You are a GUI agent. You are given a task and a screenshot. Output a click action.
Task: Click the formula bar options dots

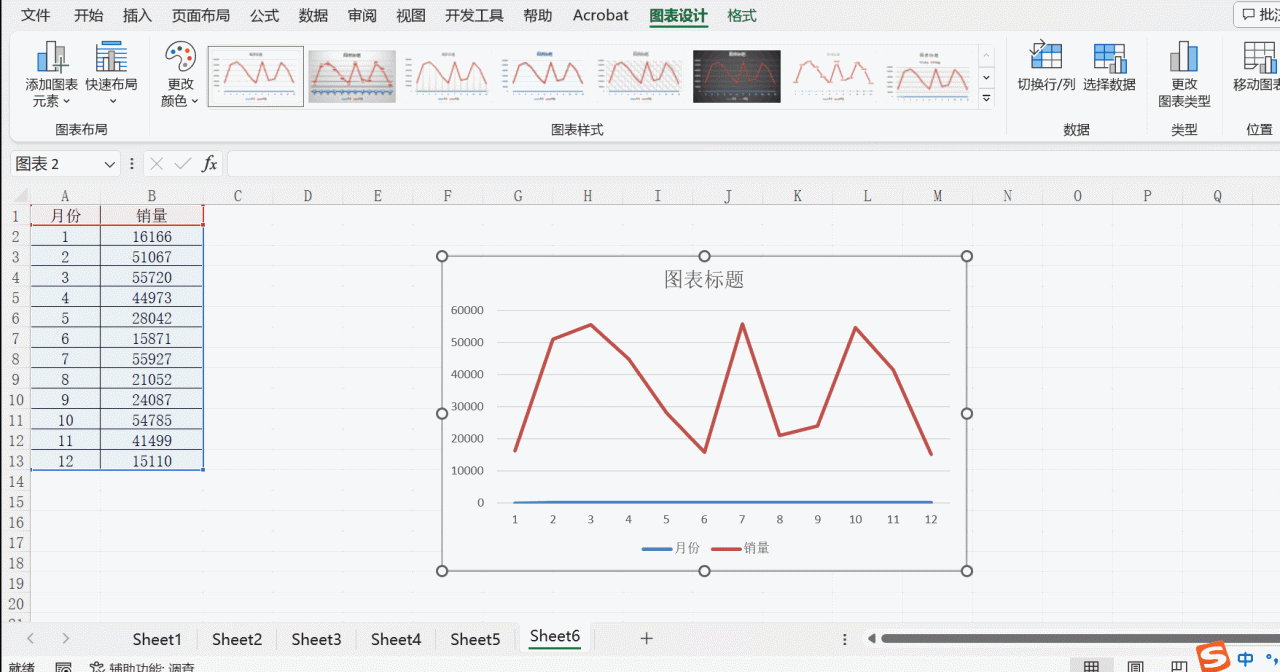coord(132,164)
